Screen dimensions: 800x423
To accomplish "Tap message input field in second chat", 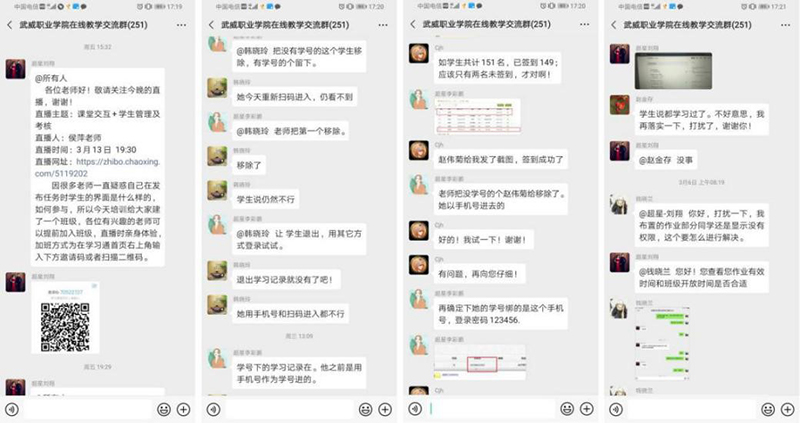I will (x=290, y=409).
